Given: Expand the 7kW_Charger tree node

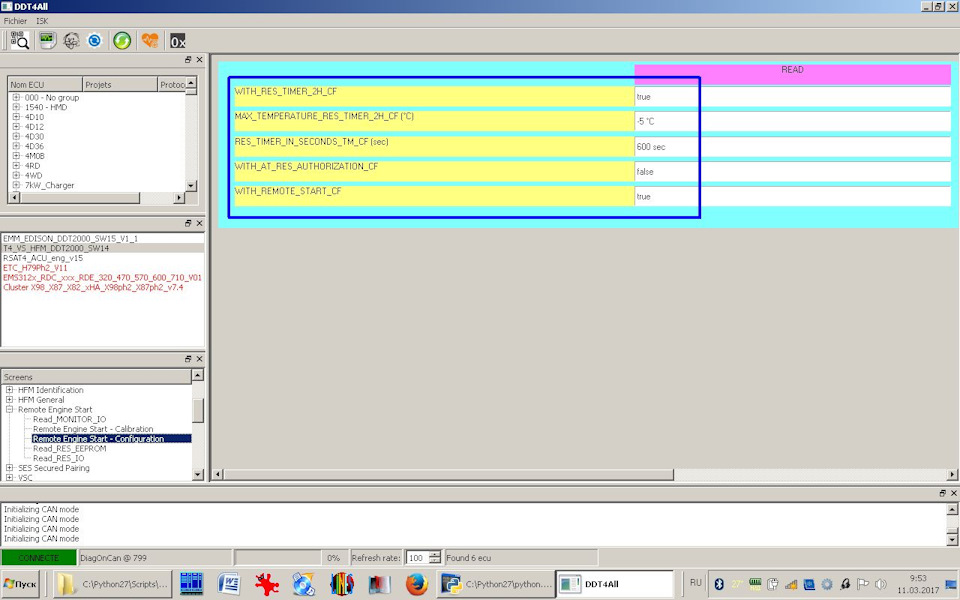Looking at the screenshot, I should [16, 185].
